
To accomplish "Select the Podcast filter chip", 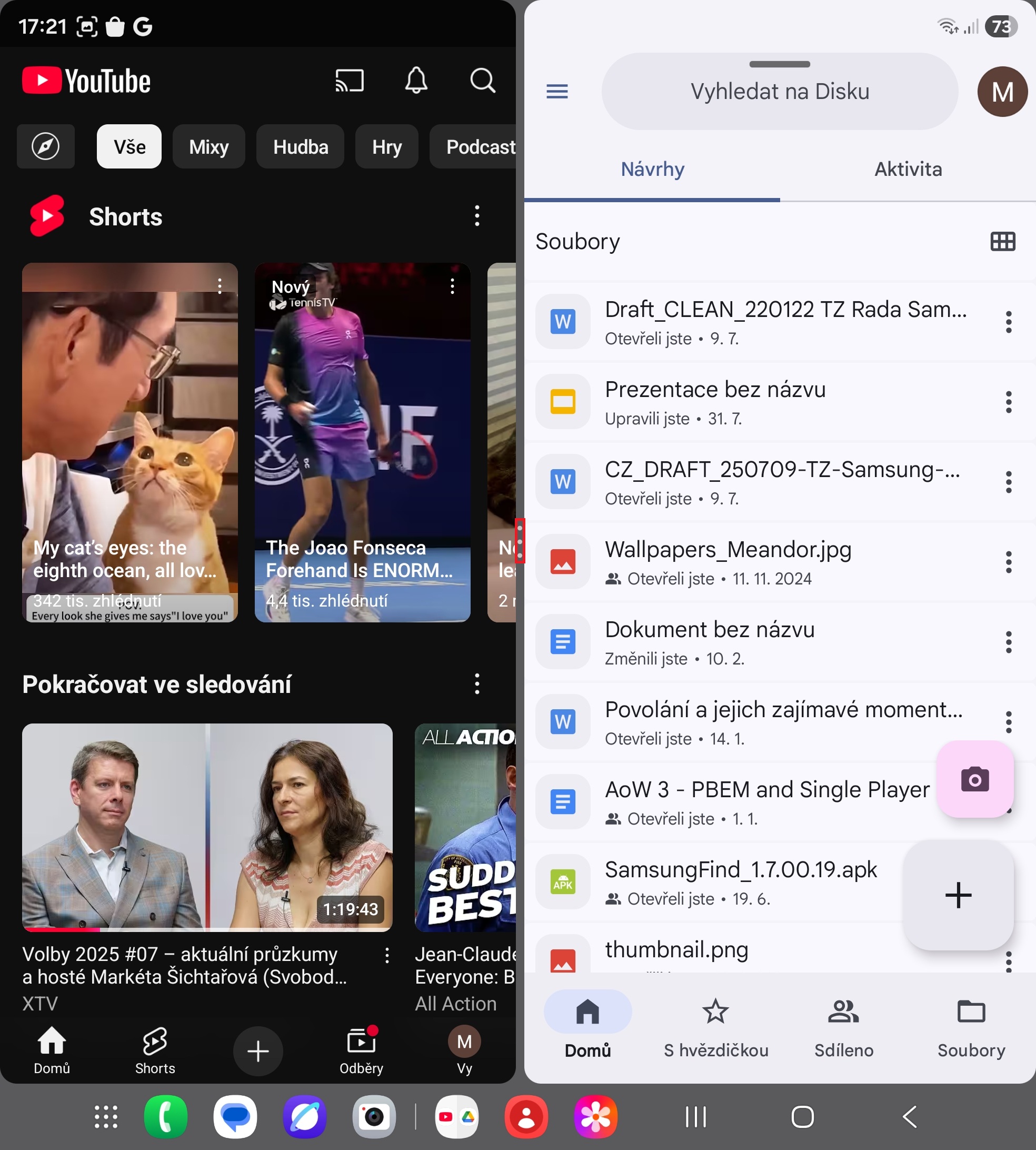I will 474,147.
